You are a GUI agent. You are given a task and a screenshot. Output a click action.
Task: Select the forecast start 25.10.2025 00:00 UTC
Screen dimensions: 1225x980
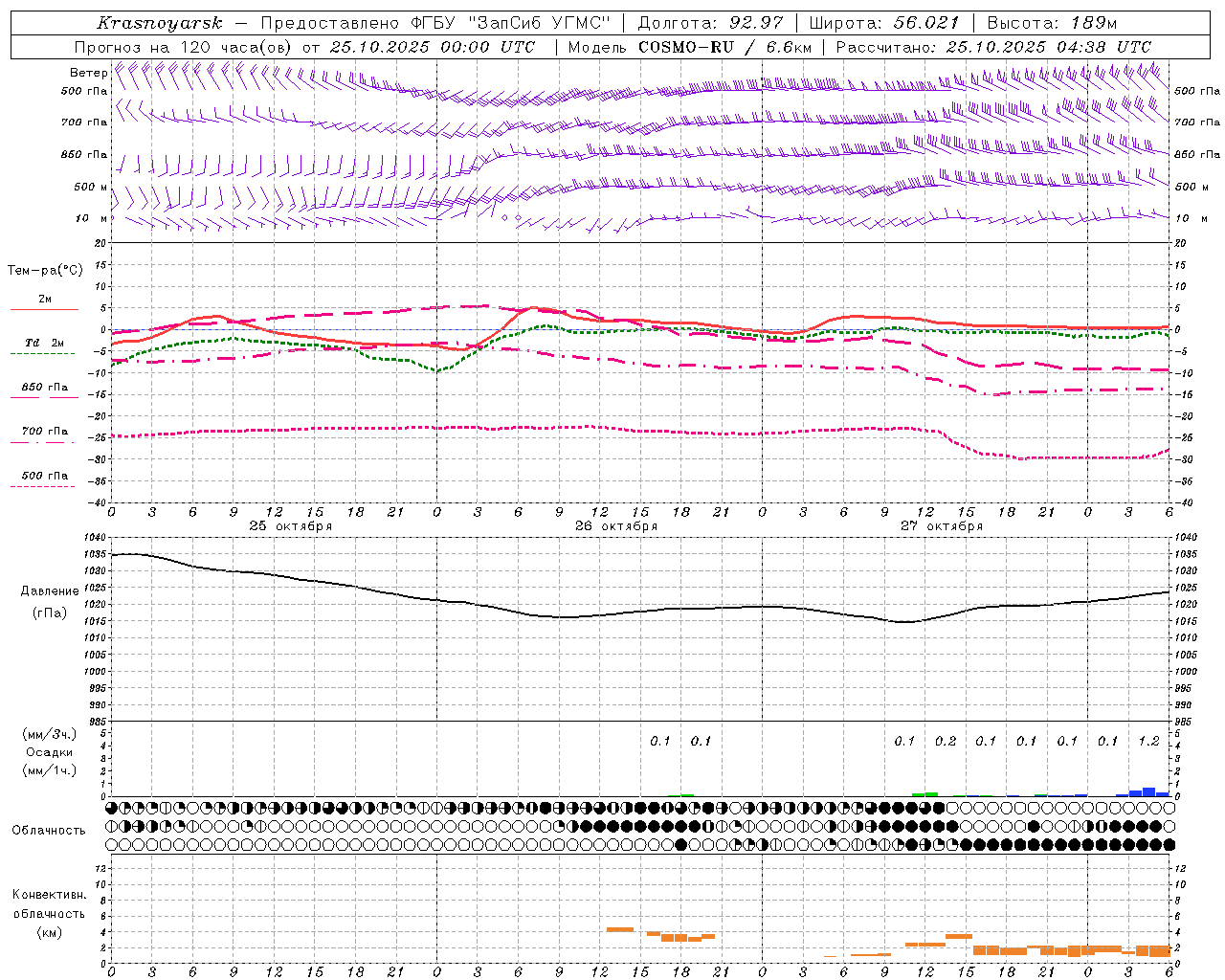coord(432,47)
